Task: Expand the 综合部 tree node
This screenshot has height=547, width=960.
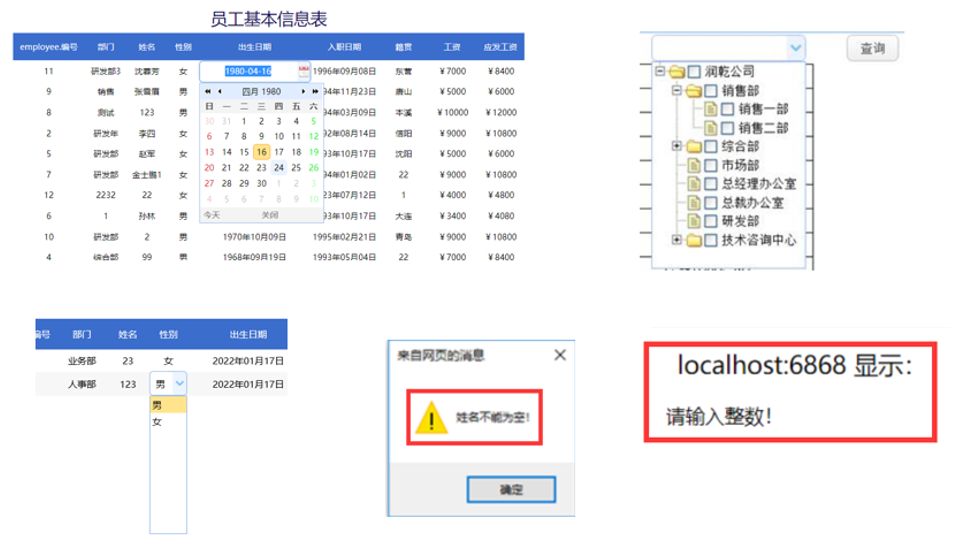Action: click(x=677, y=146)
